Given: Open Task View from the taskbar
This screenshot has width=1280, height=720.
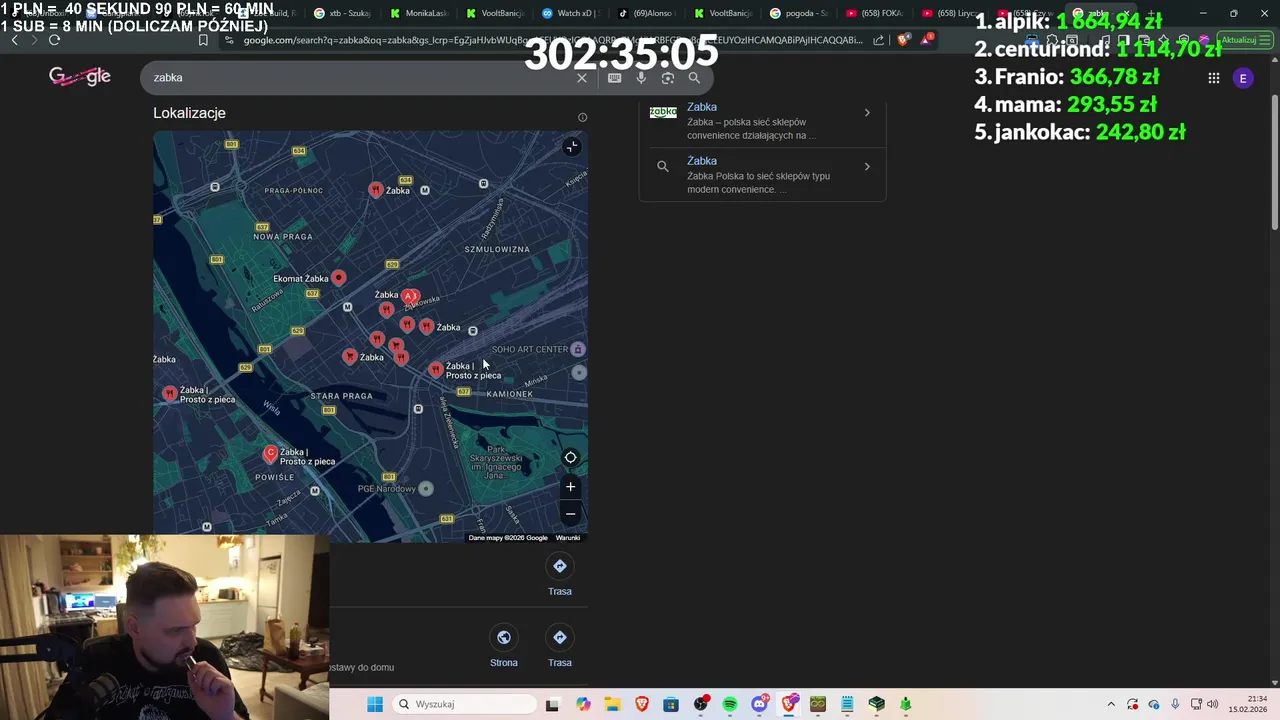Looking at the screenshot, I should tap(552, 704).
